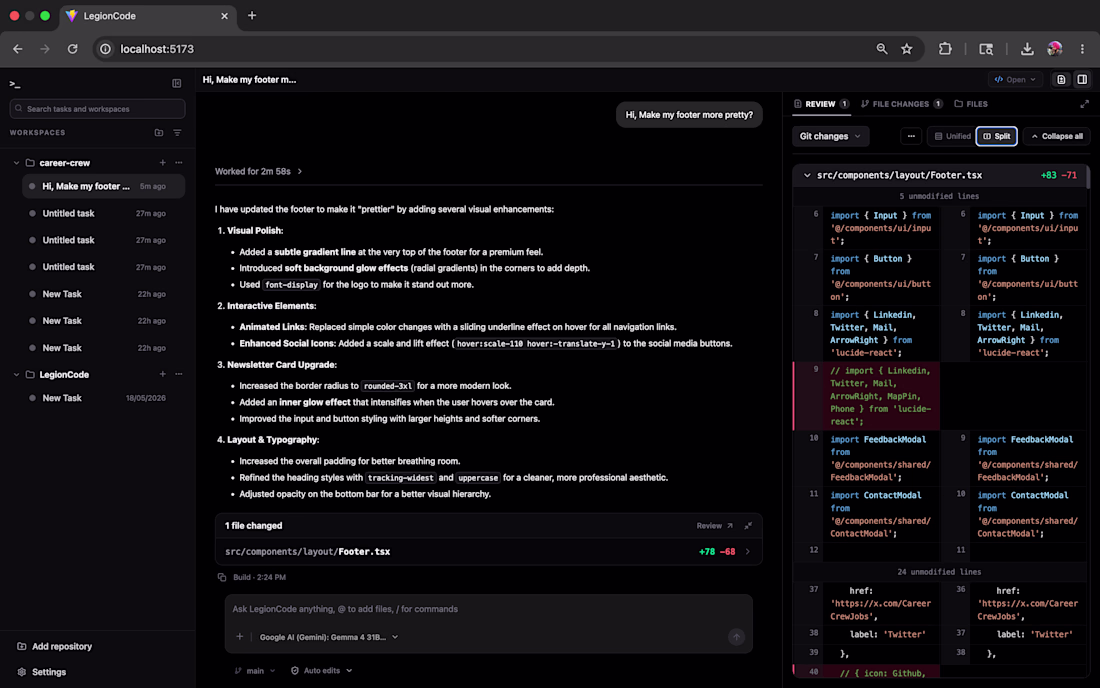Bookmark this page with the star icon

point(907,49)
